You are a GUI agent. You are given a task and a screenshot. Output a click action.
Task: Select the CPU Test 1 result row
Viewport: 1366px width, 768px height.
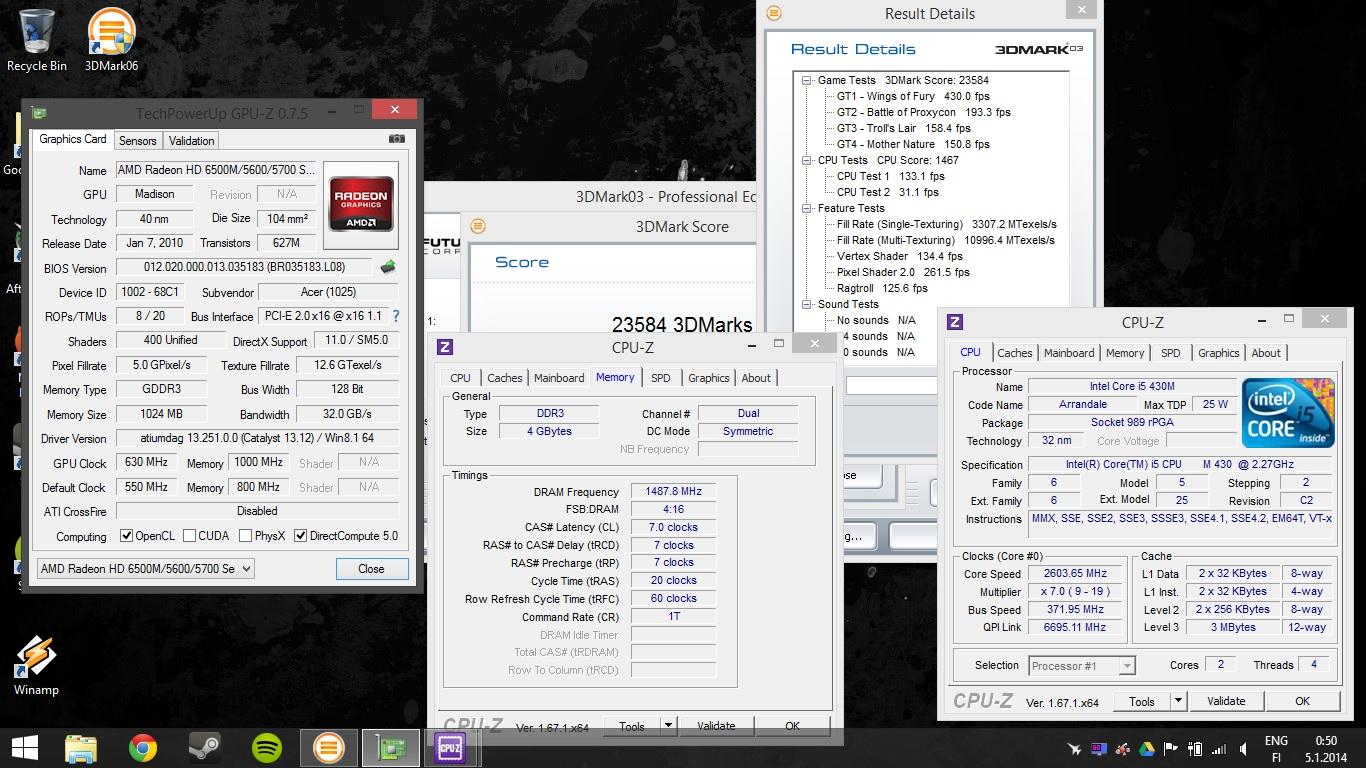[891, 176]
